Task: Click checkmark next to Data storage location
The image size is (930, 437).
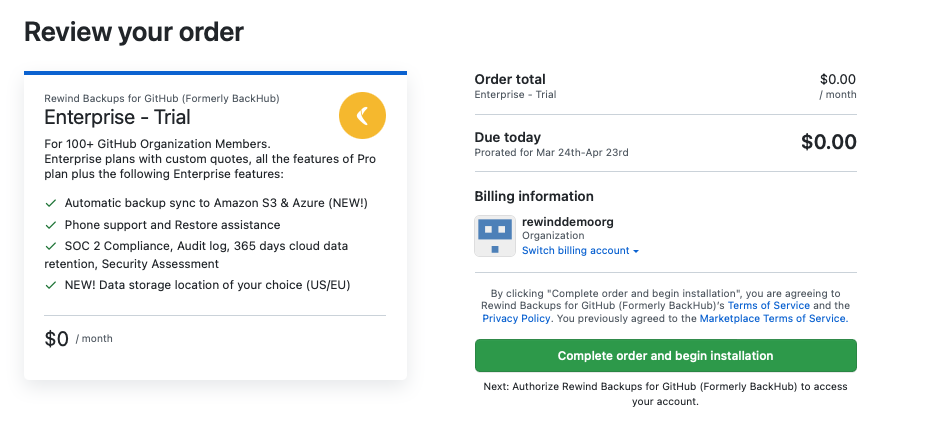Action: 51,285
